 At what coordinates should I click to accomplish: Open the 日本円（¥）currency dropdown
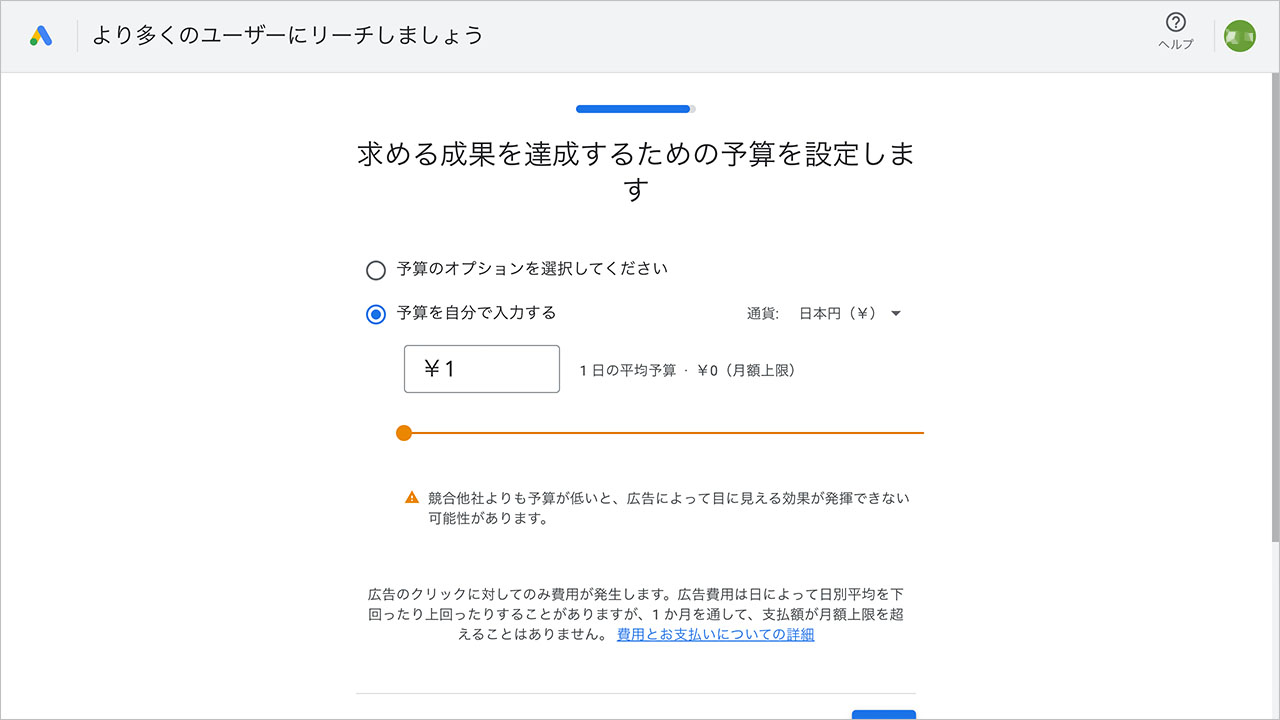(844, 313)
